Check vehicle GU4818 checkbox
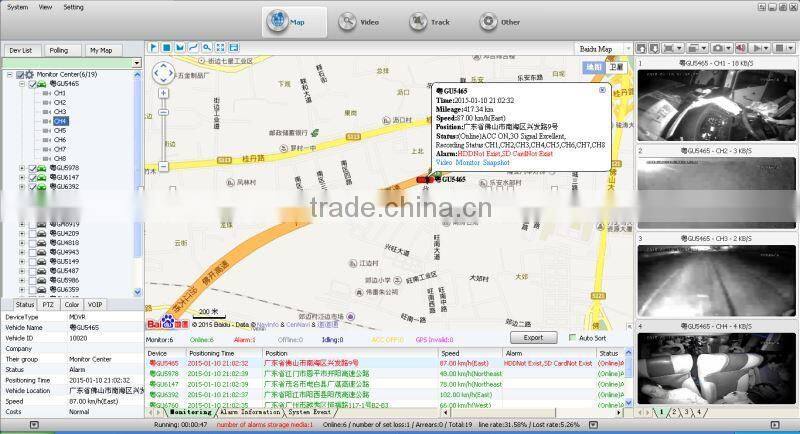The image size is (800, 434). coord(32,243)
